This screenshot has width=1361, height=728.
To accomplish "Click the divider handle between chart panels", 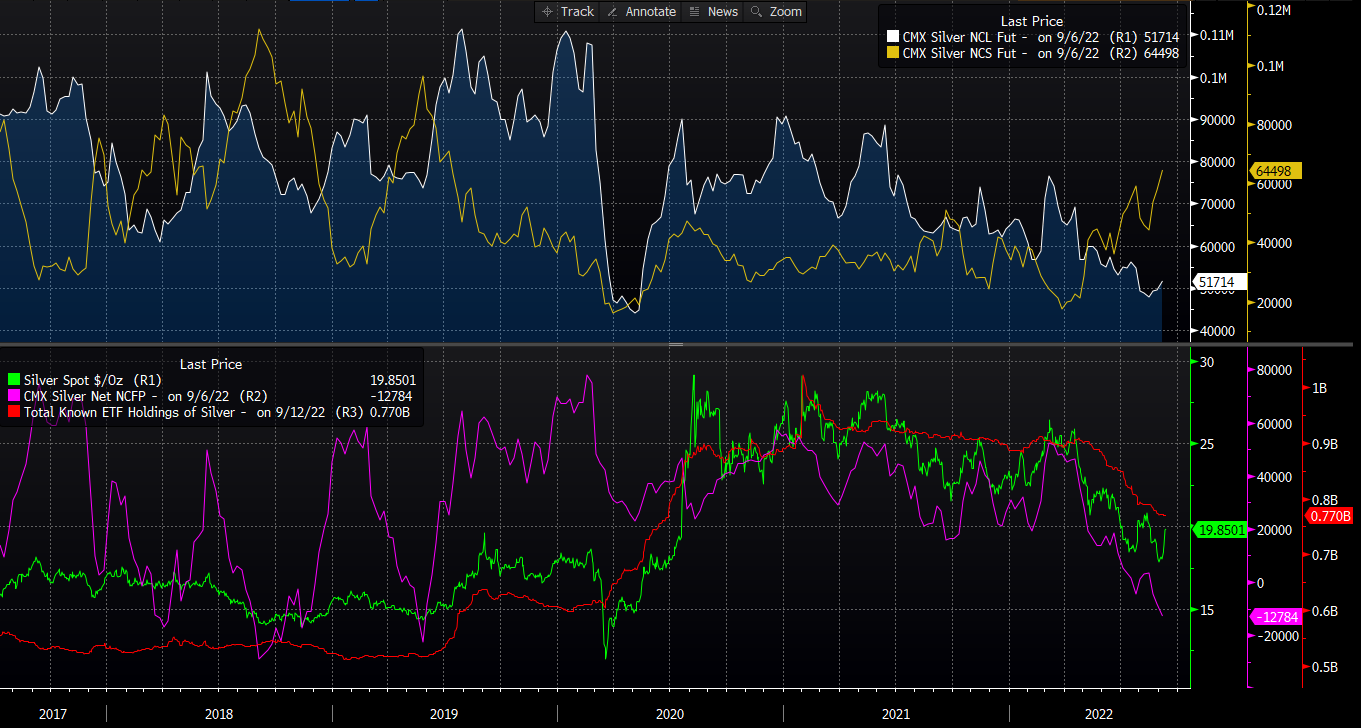I will tap(676, 344).
